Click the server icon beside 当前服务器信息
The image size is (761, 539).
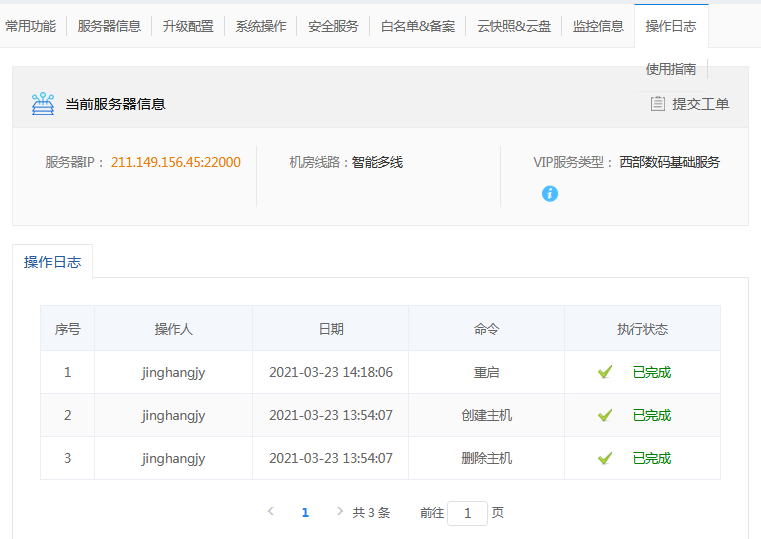coord(42,103)
